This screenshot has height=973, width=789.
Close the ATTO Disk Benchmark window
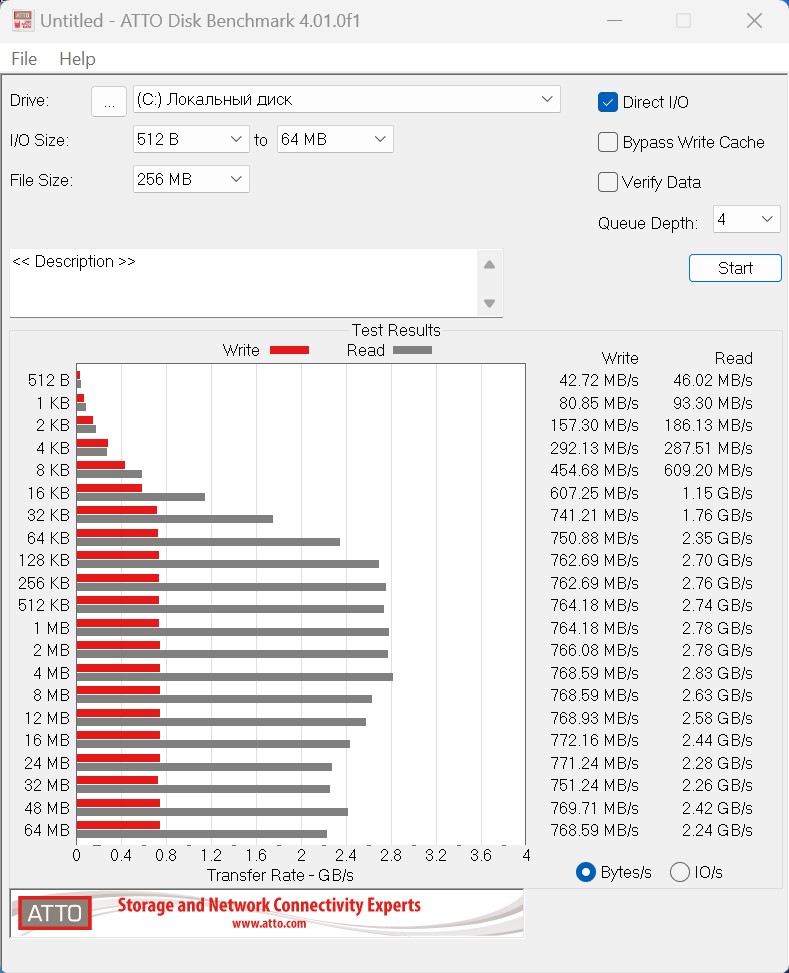(x=754, y=20)
